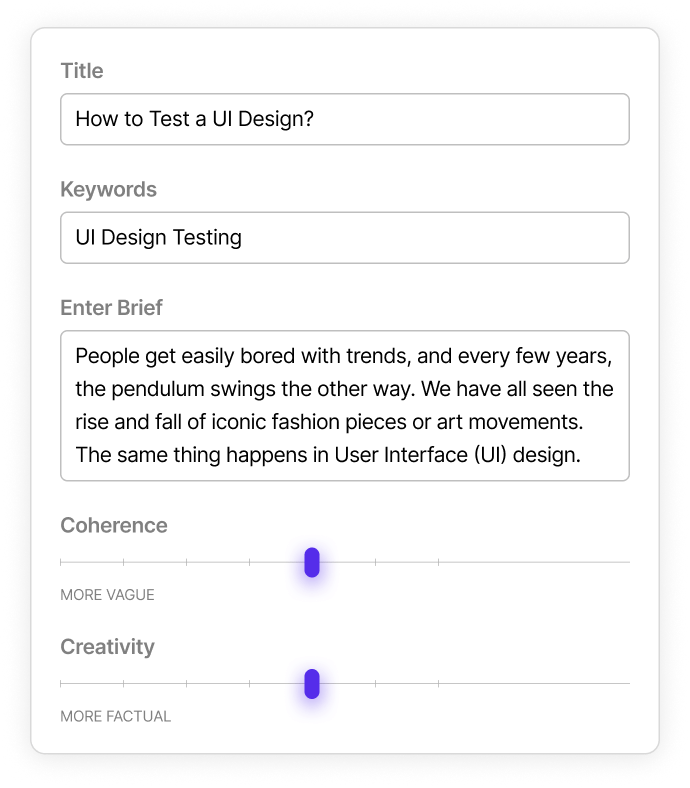
Task: Click the Title input field
Action: tap(344, 119)
